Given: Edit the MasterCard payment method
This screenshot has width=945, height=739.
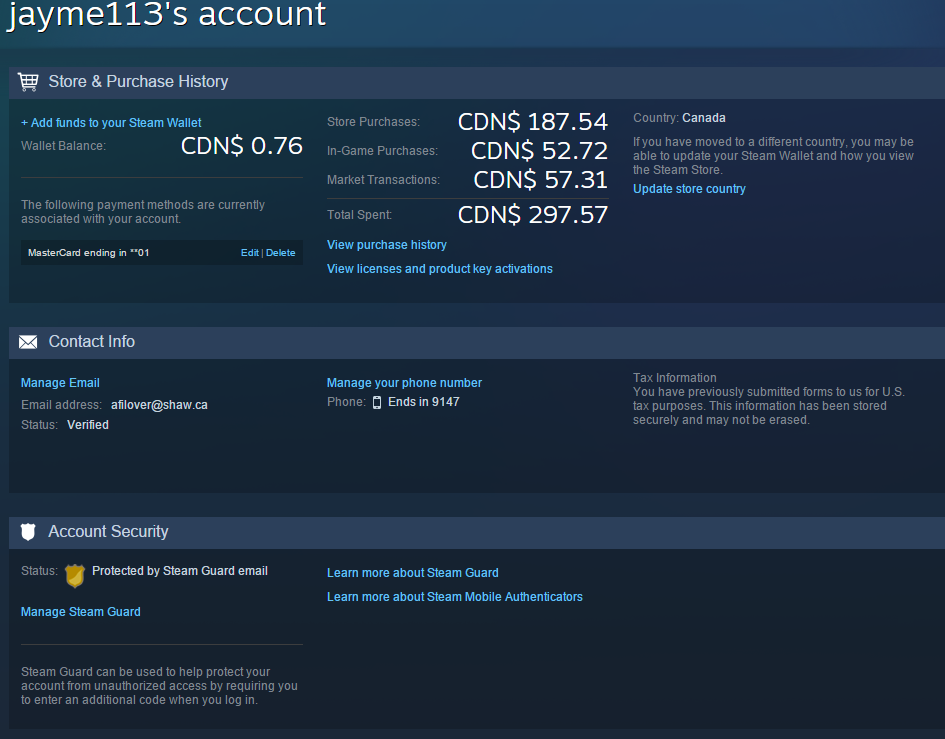Looking at the screenshot, I should pos(250,253).
